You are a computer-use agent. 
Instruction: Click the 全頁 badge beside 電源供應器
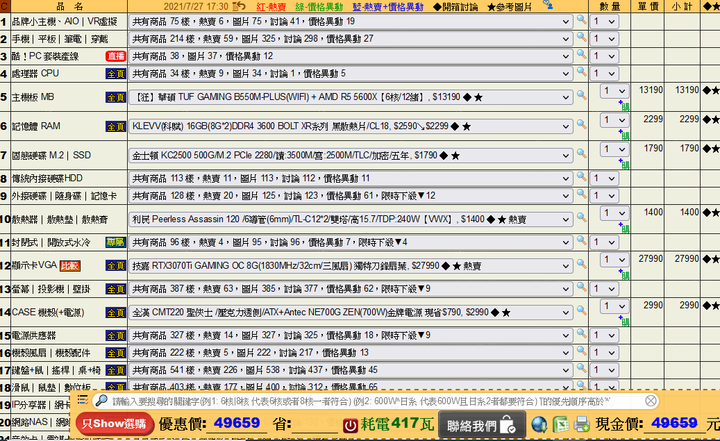(116, 335)
